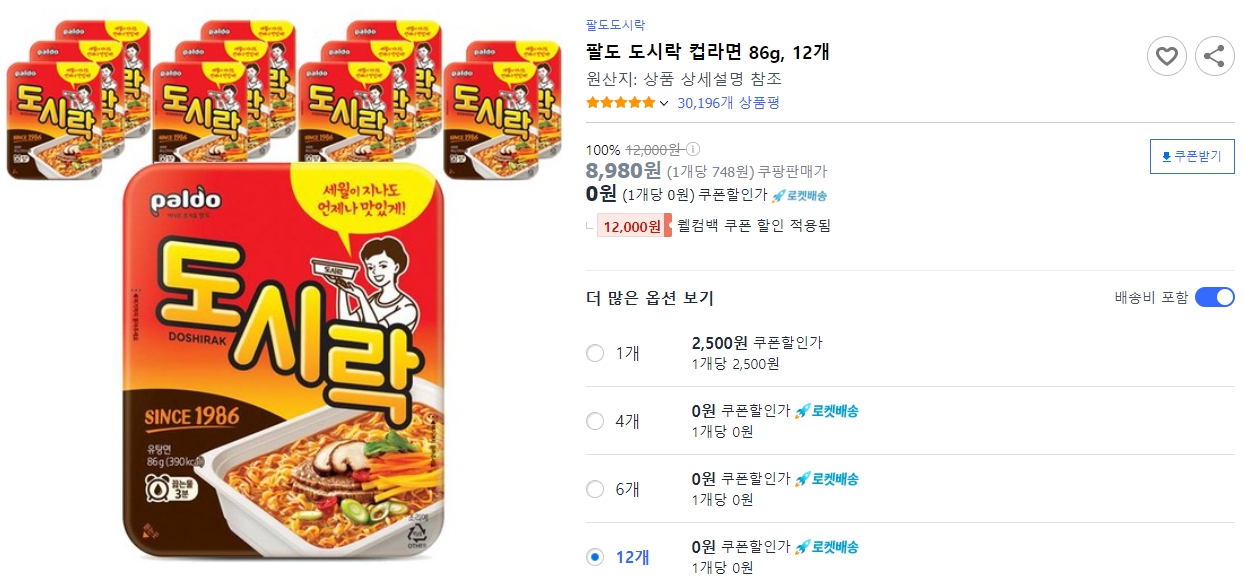The image size is (1246, 584).
Task: Choose the 4개 quantity option
Action: 596,421
